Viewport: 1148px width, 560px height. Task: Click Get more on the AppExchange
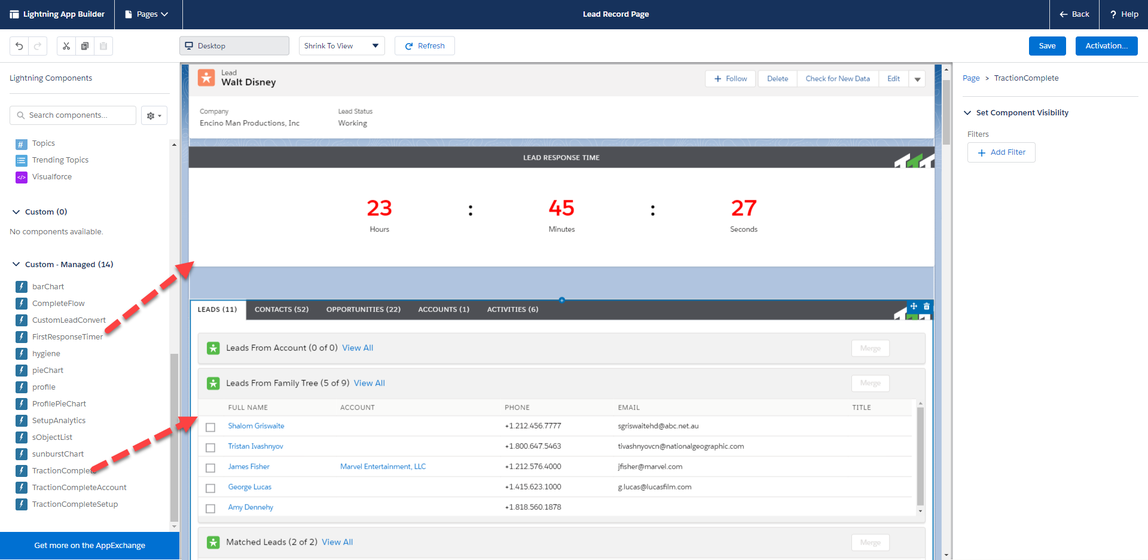point(89,545)
